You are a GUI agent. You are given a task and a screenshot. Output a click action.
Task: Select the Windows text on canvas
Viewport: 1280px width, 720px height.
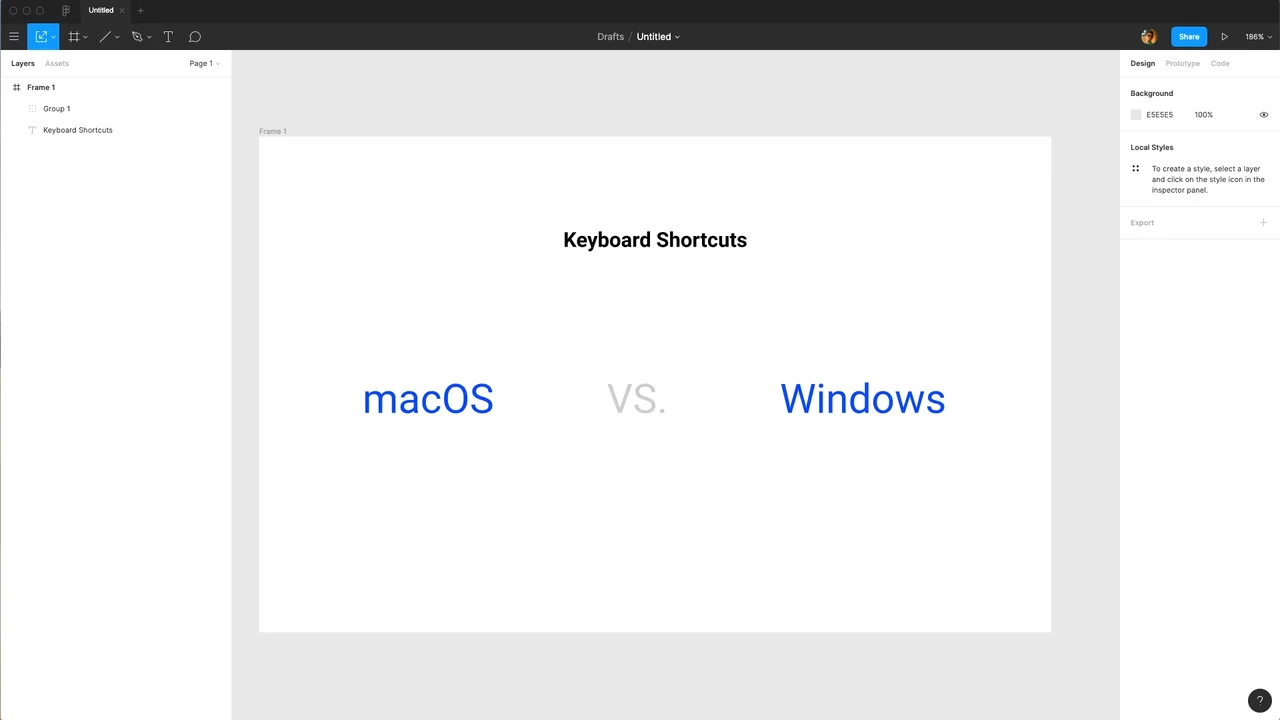coord(863,399)
